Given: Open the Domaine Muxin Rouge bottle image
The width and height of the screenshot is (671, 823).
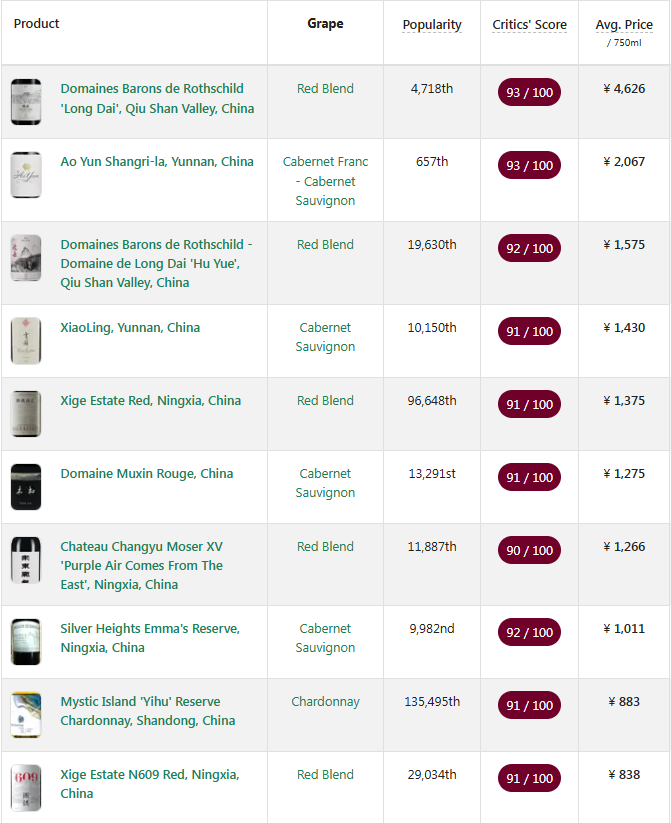Looking at the screenshot, I should [26, 487].
